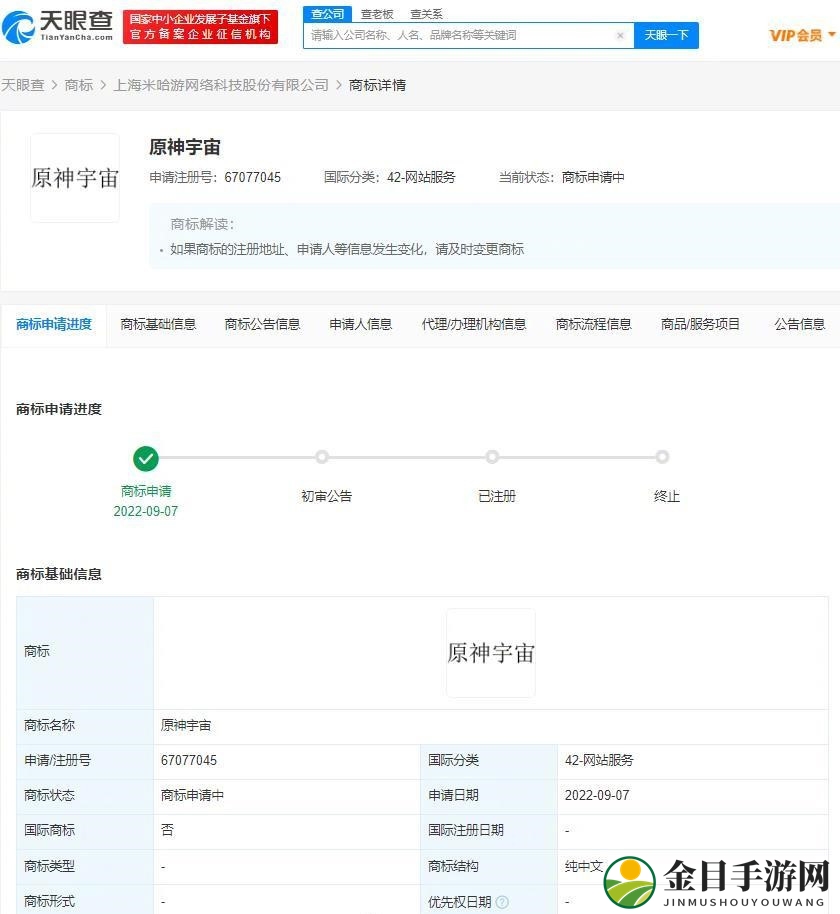Clear the search box with the X icon
The image size is (840, 914).
(620, 36)
